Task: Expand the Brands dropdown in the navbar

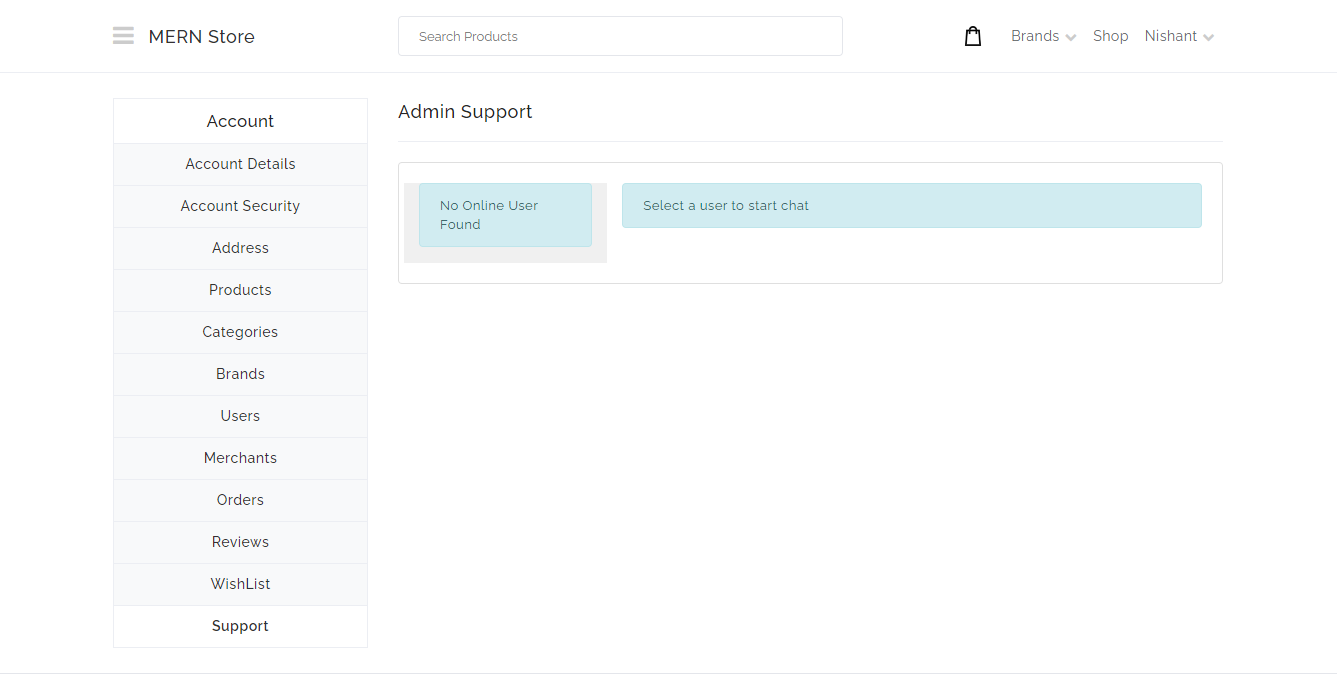Action: pos(1036,36)
